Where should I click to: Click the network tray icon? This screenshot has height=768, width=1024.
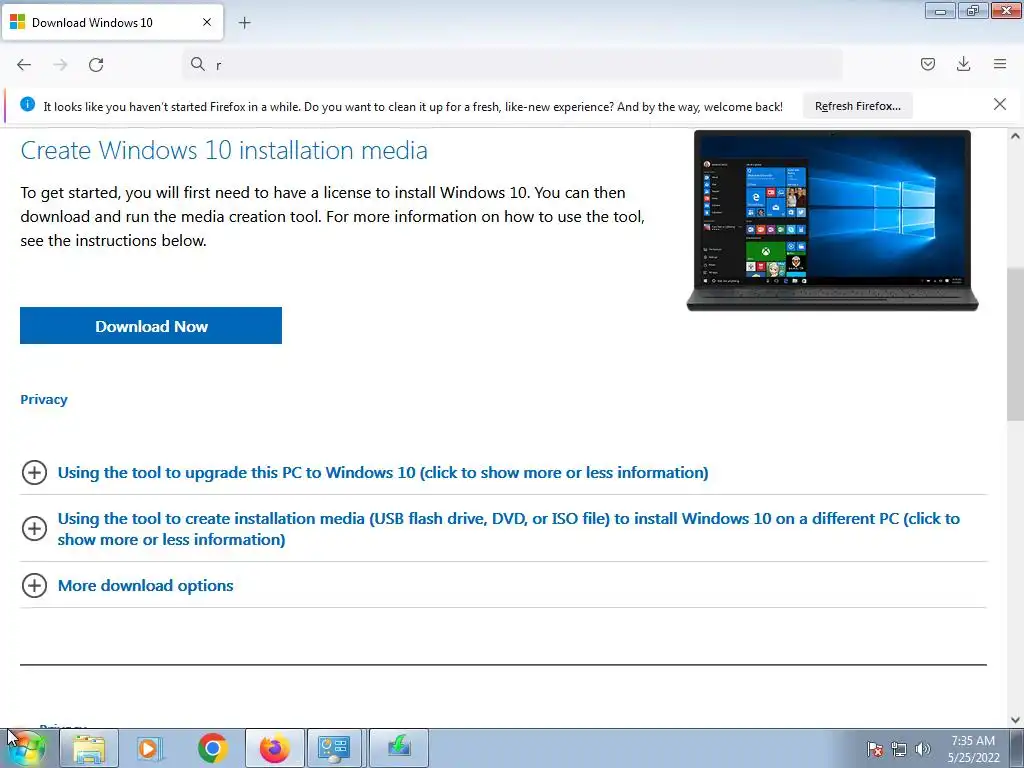coord(899,749)
